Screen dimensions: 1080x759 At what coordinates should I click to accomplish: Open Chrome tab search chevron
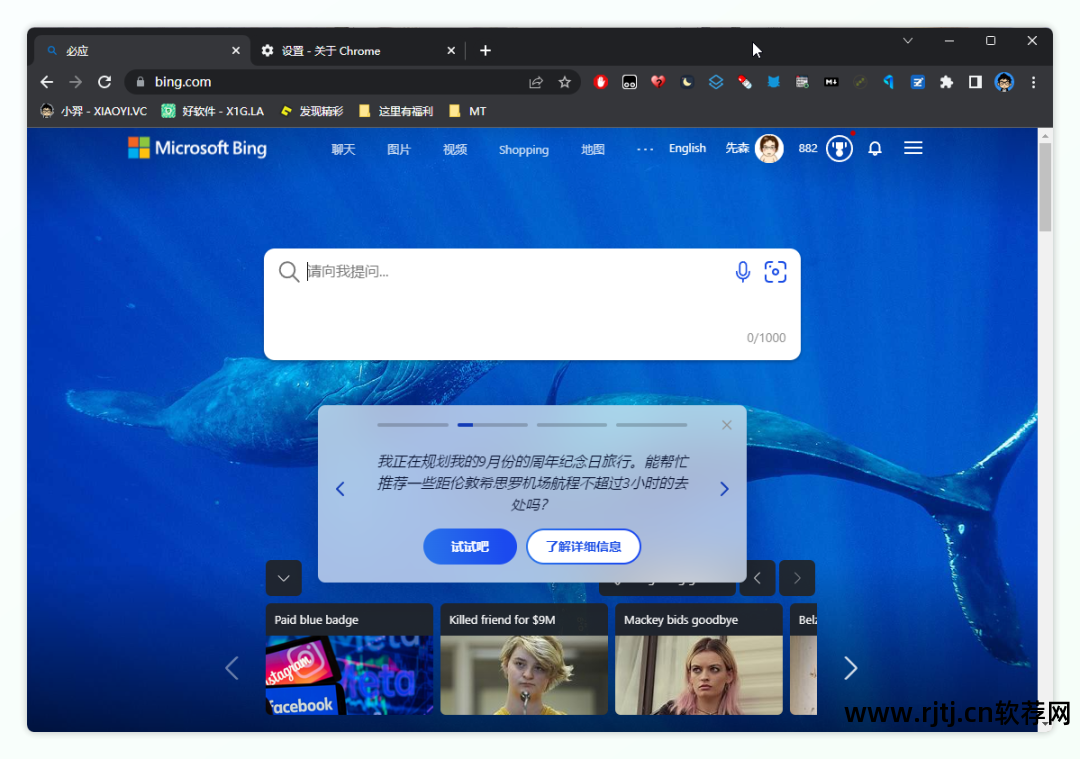[907, 41]
